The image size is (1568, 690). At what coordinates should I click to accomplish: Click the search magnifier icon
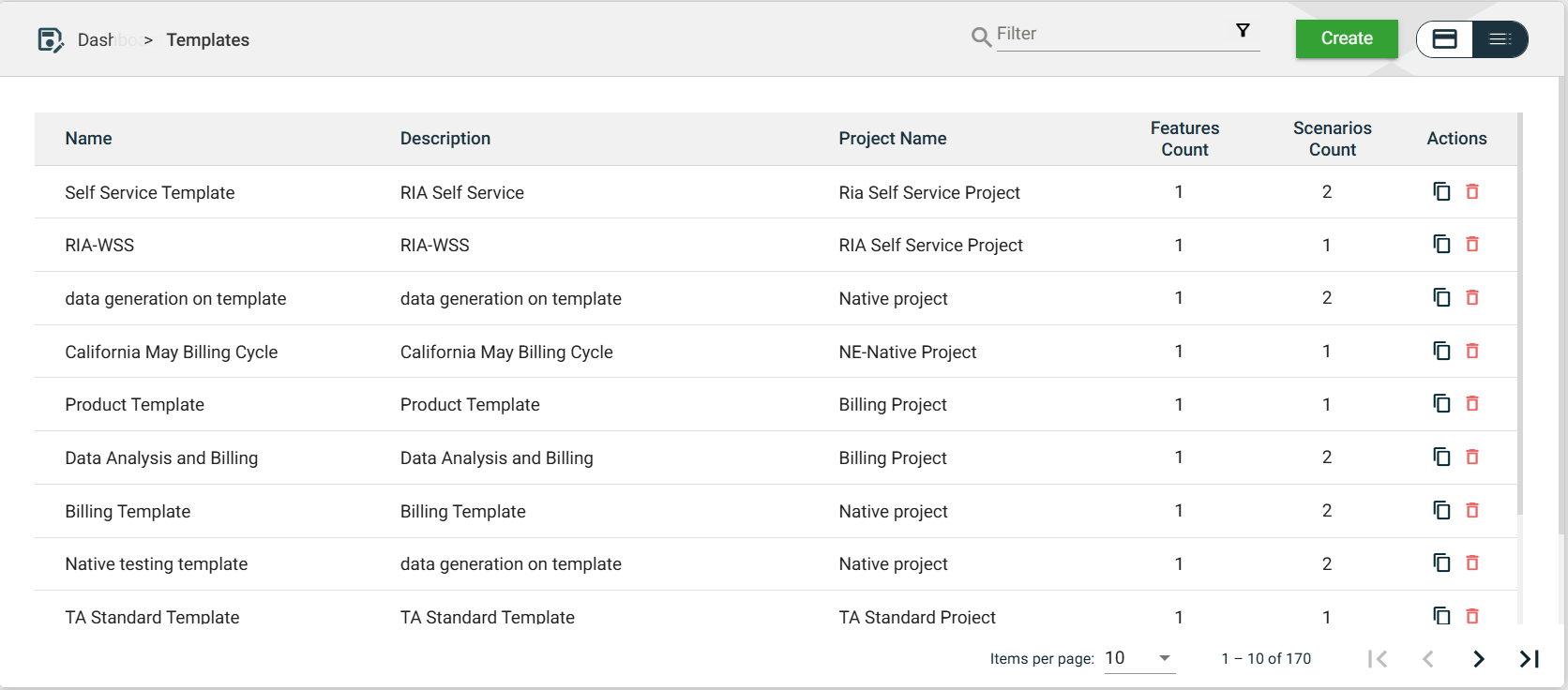981,37
